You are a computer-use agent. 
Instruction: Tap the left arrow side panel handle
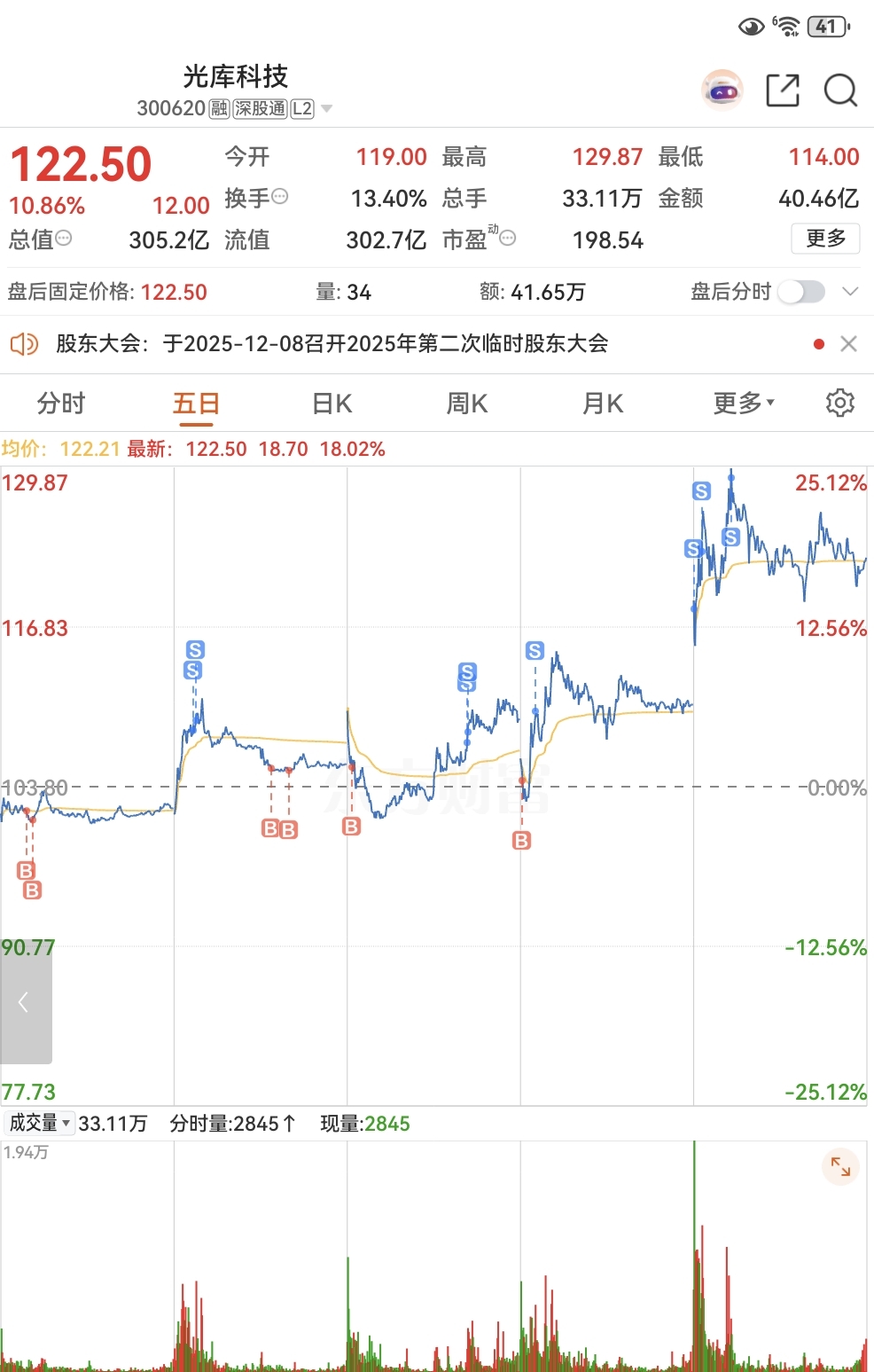pyautogui.click(x=26, y=1003)
